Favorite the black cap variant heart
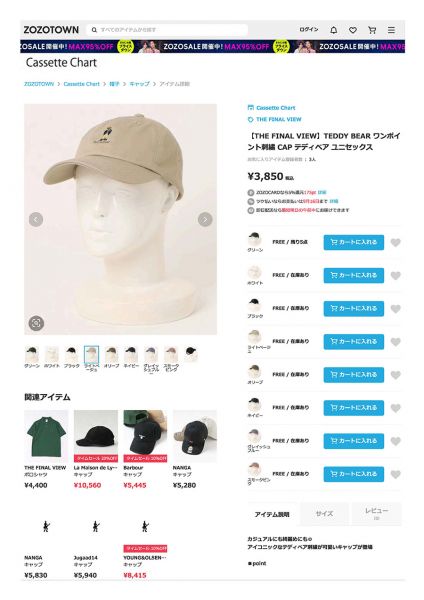This screenshot has height=600, width=424. tap(396, 308)
